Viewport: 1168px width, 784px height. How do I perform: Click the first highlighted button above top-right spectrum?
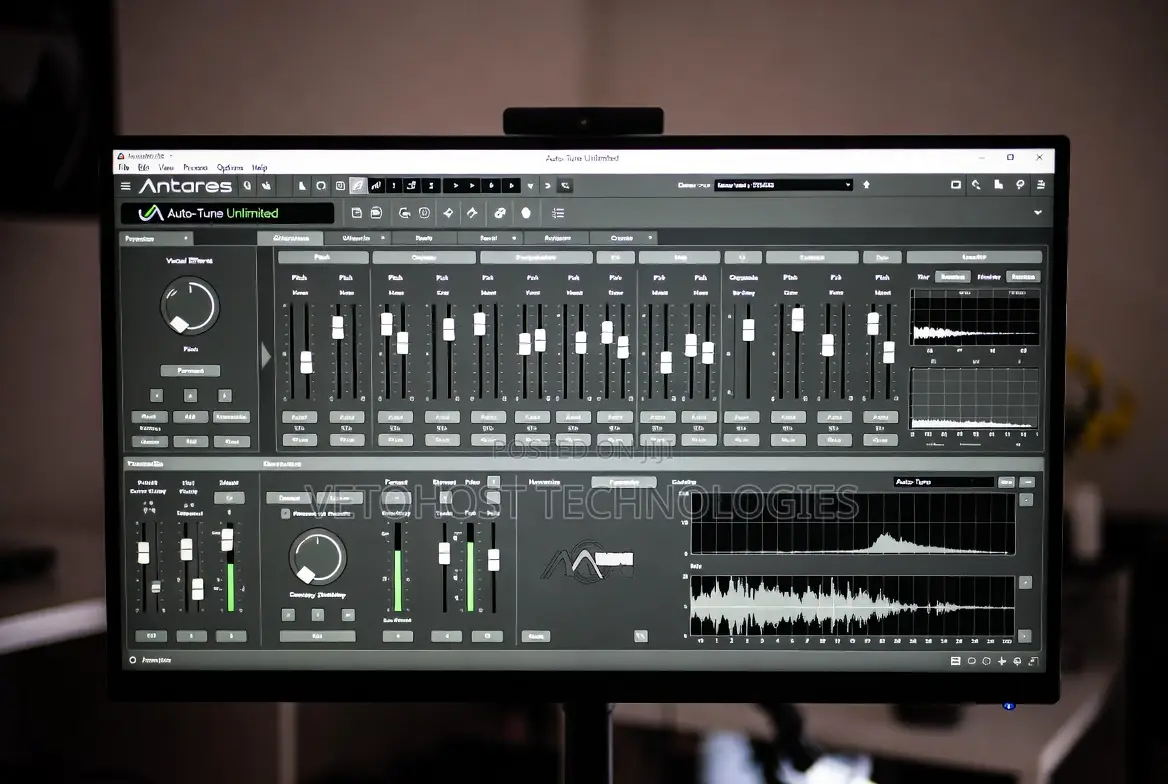(x=953, y=276)
